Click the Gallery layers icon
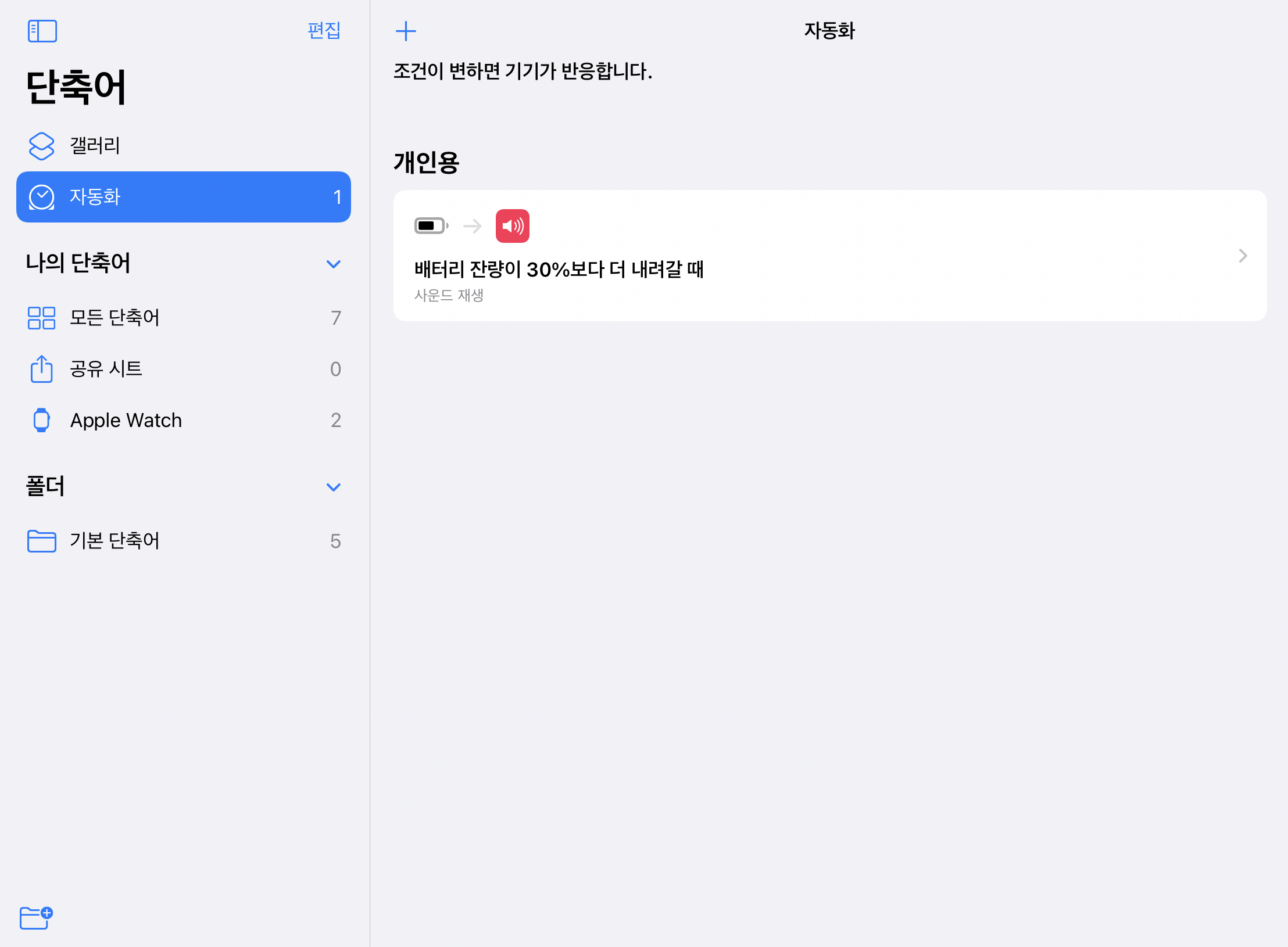Viewport: 1288px width, 947px height. [x=41, y=145]
